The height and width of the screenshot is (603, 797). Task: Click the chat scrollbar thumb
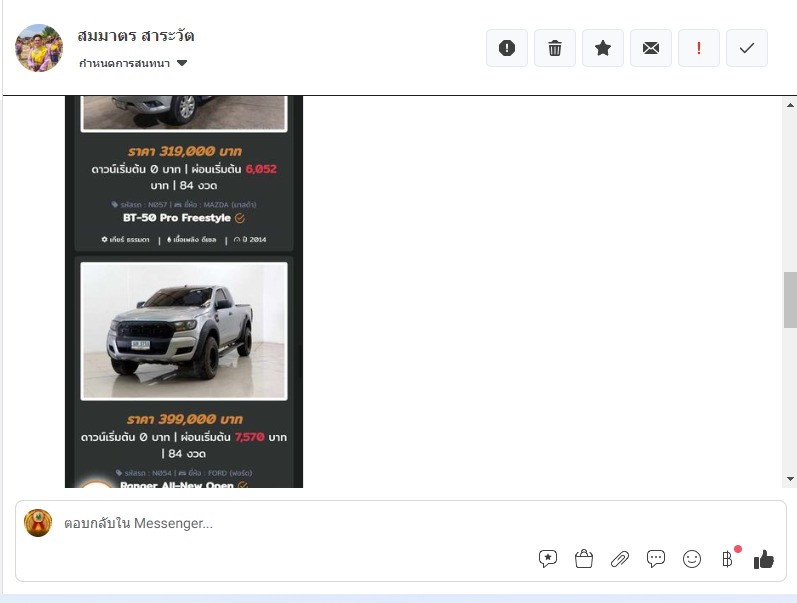(790, 300)
